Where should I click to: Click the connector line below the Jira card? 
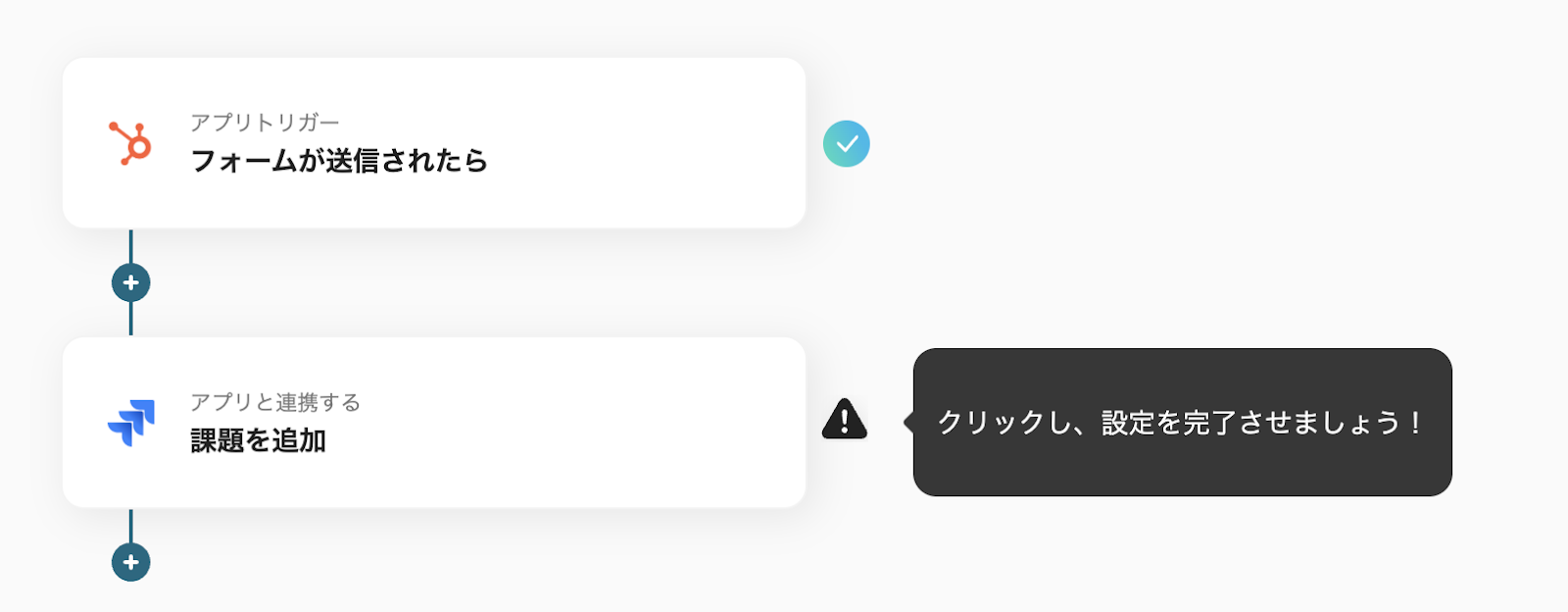pos(130,525)
